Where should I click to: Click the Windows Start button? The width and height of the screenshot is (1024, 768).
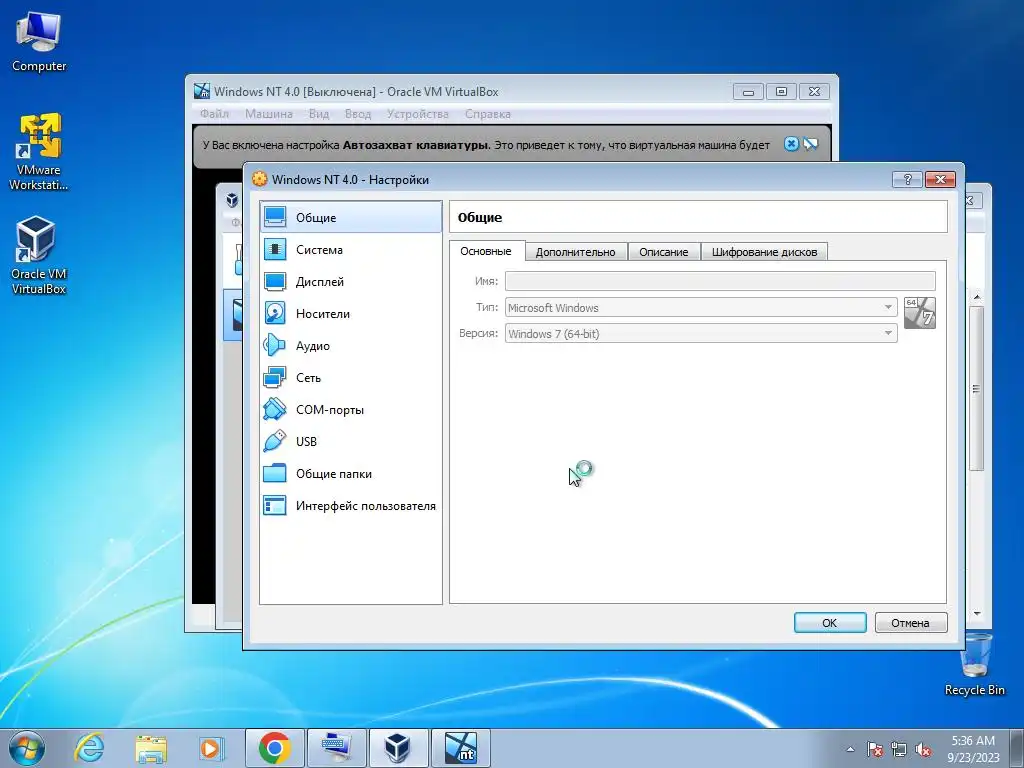tap(27, 748)
